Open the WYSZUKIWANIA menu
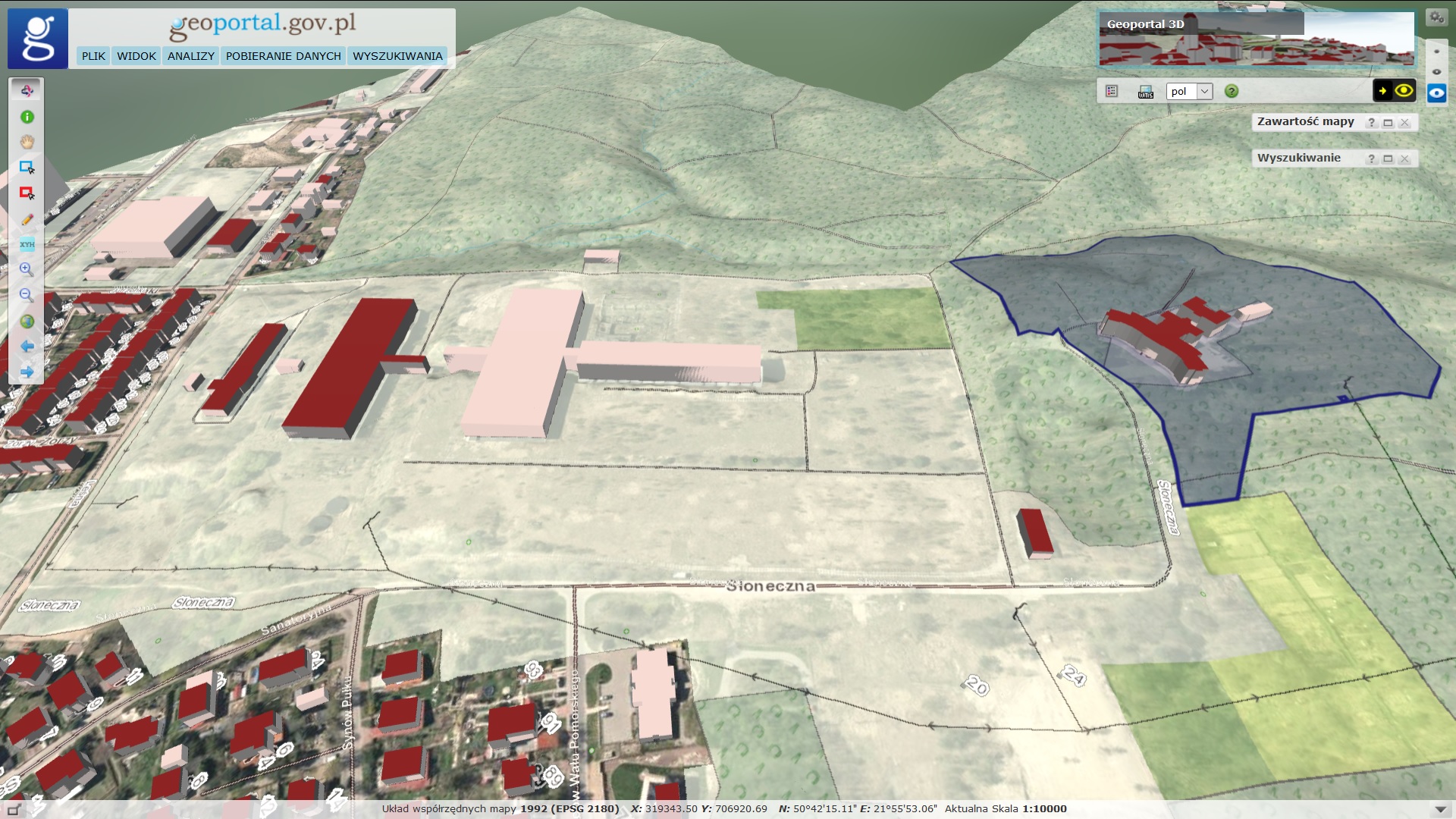1456x819 pixels. tap(397, 56)
